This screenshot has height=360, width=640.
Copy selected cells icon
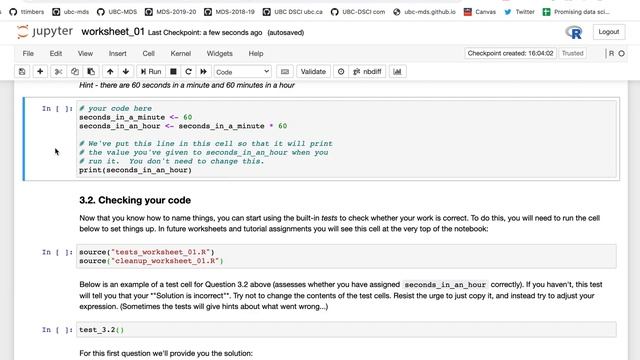tap(75, 71)
